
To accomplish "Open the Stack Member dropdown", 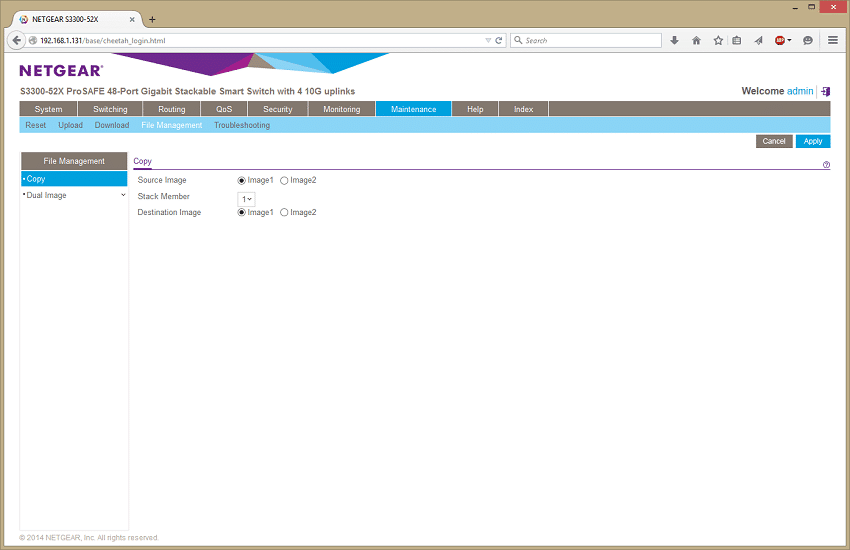I will (246, 199).
